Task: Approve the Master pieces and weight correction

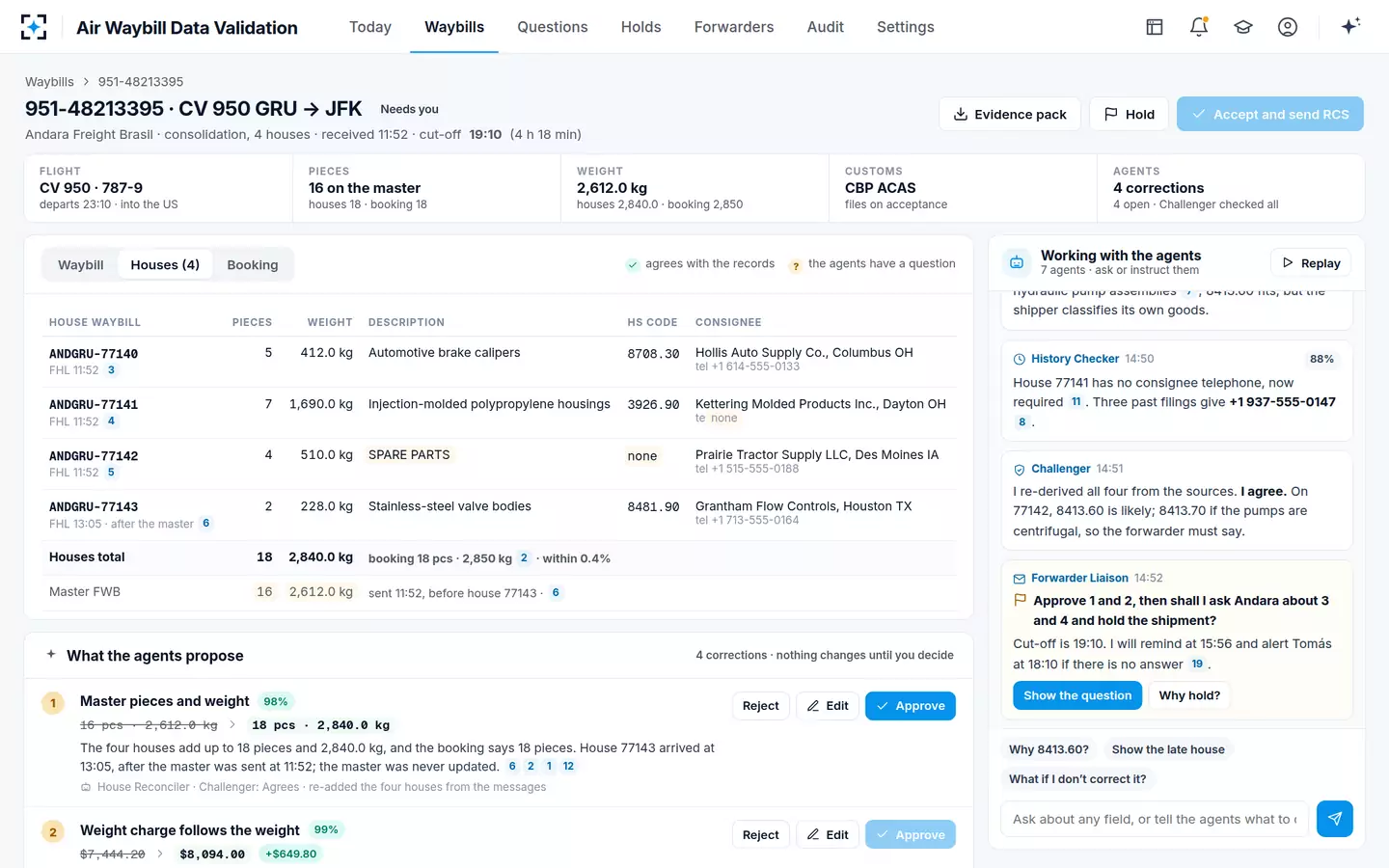Action: pyautogui.click(x=911, y=706)
